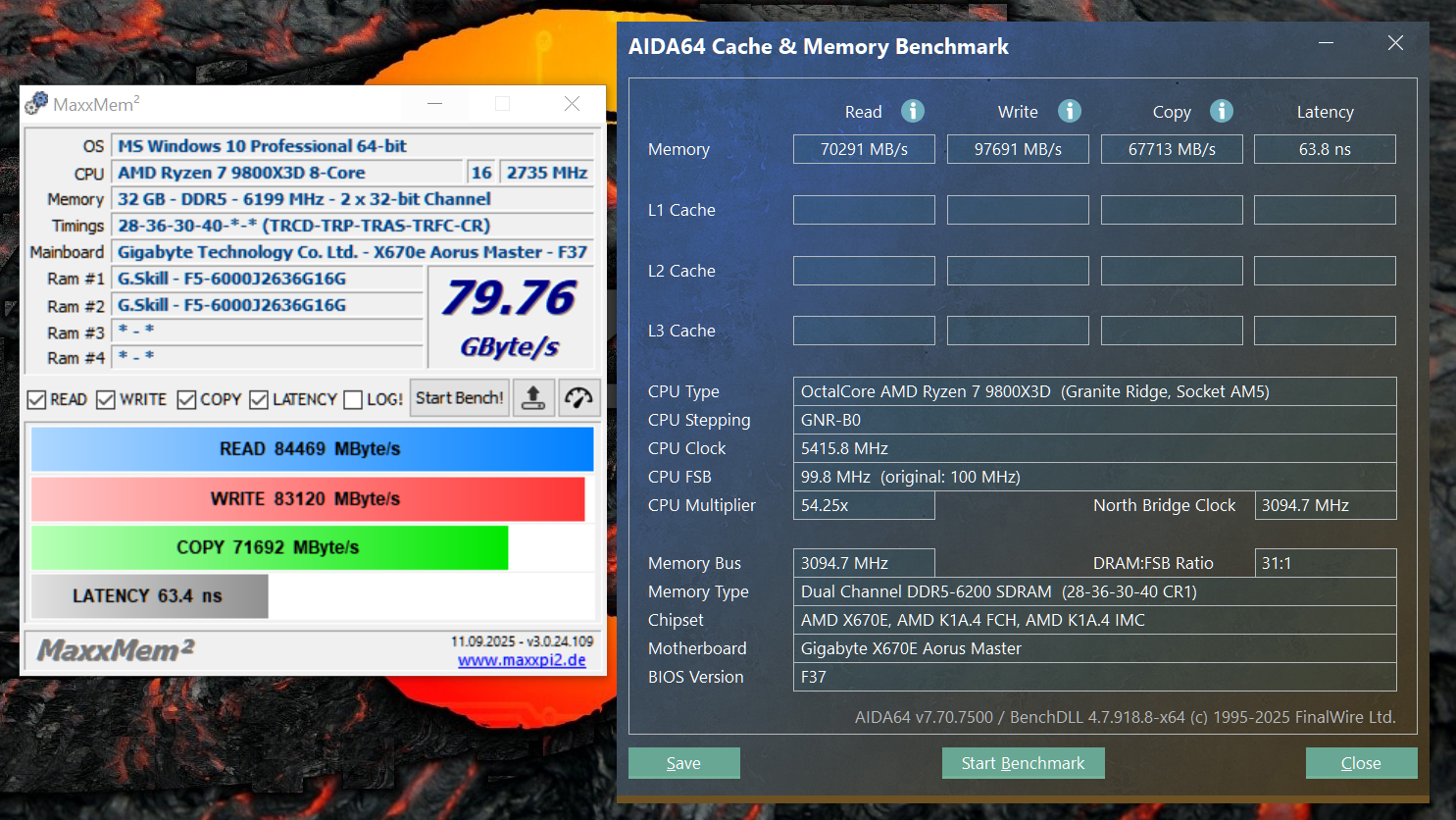Click the WRITE 83120 MByte/s bar
The image size is (1456, 820).
[x=308, y=498]
